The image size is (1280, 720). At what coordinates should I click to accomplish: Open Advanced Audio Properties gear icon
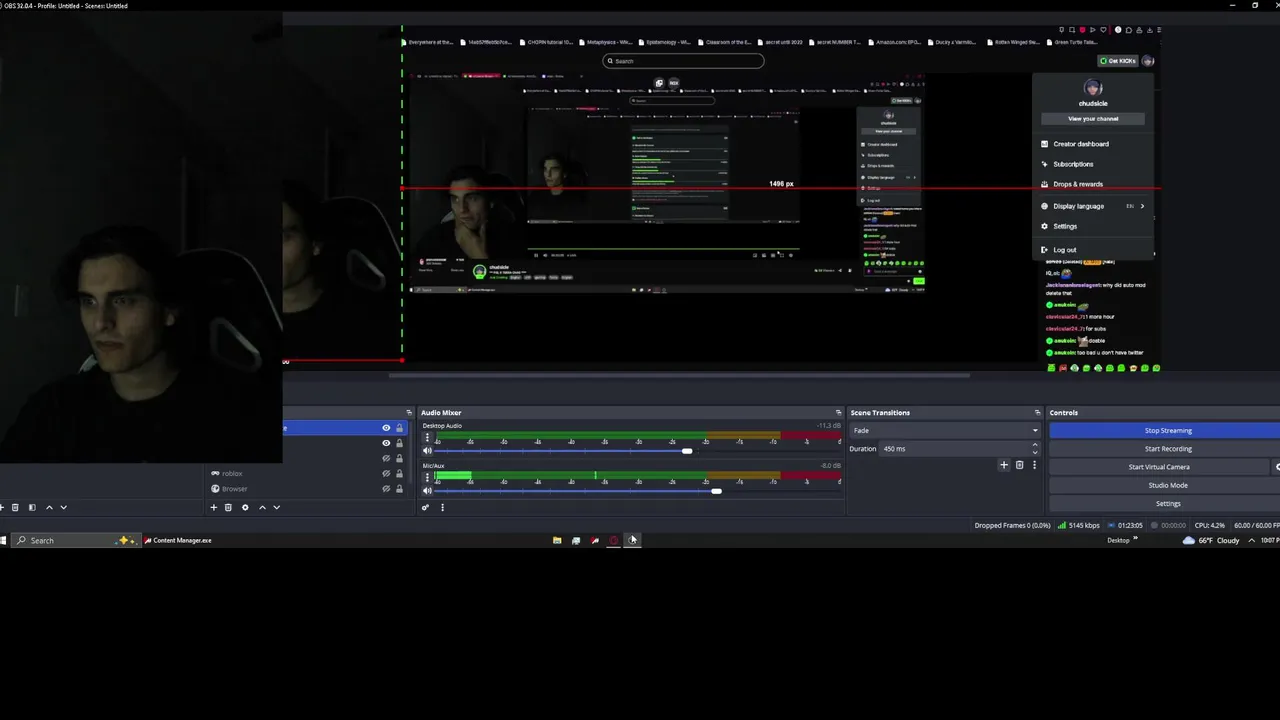pos(426,507)
